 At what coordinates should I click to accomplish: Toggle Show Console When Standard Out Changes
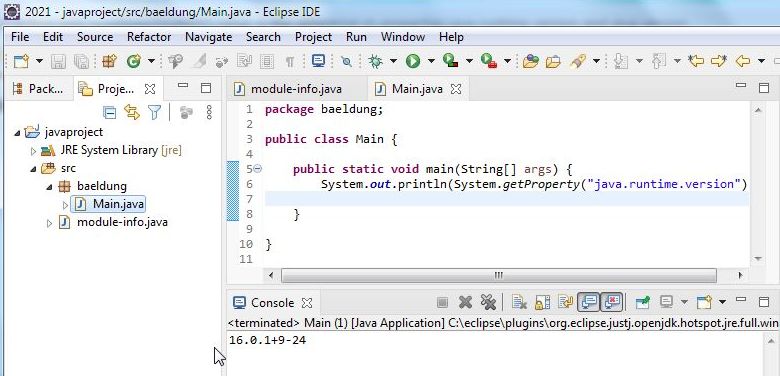click(x=589, y=302)
